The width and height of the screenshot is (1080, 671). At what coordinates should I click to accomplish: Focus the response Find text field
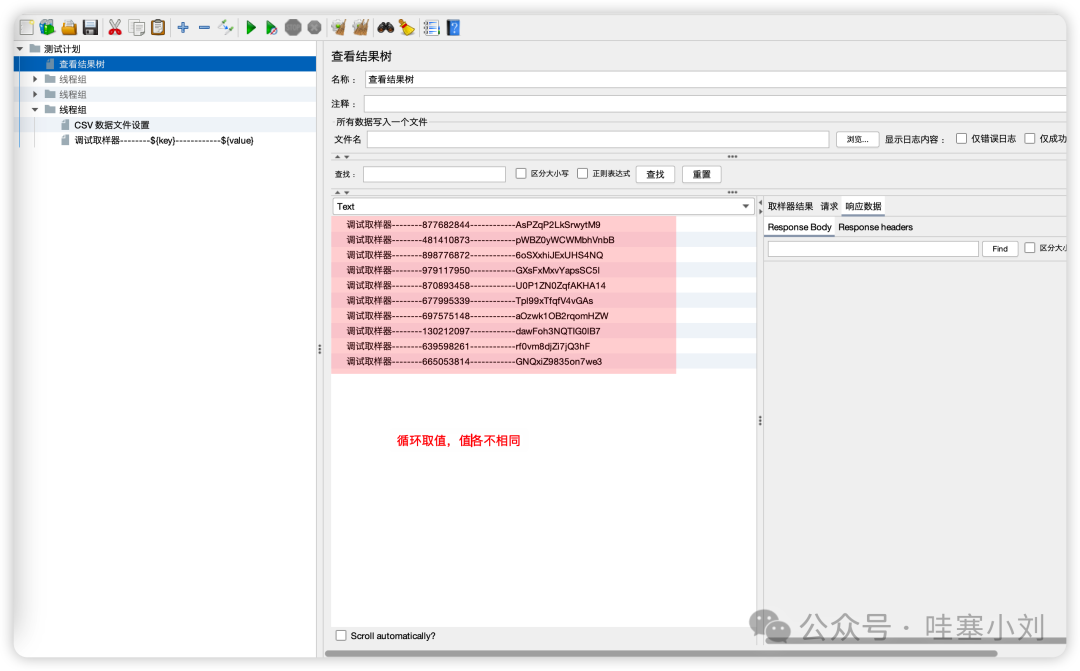point(873,249)
